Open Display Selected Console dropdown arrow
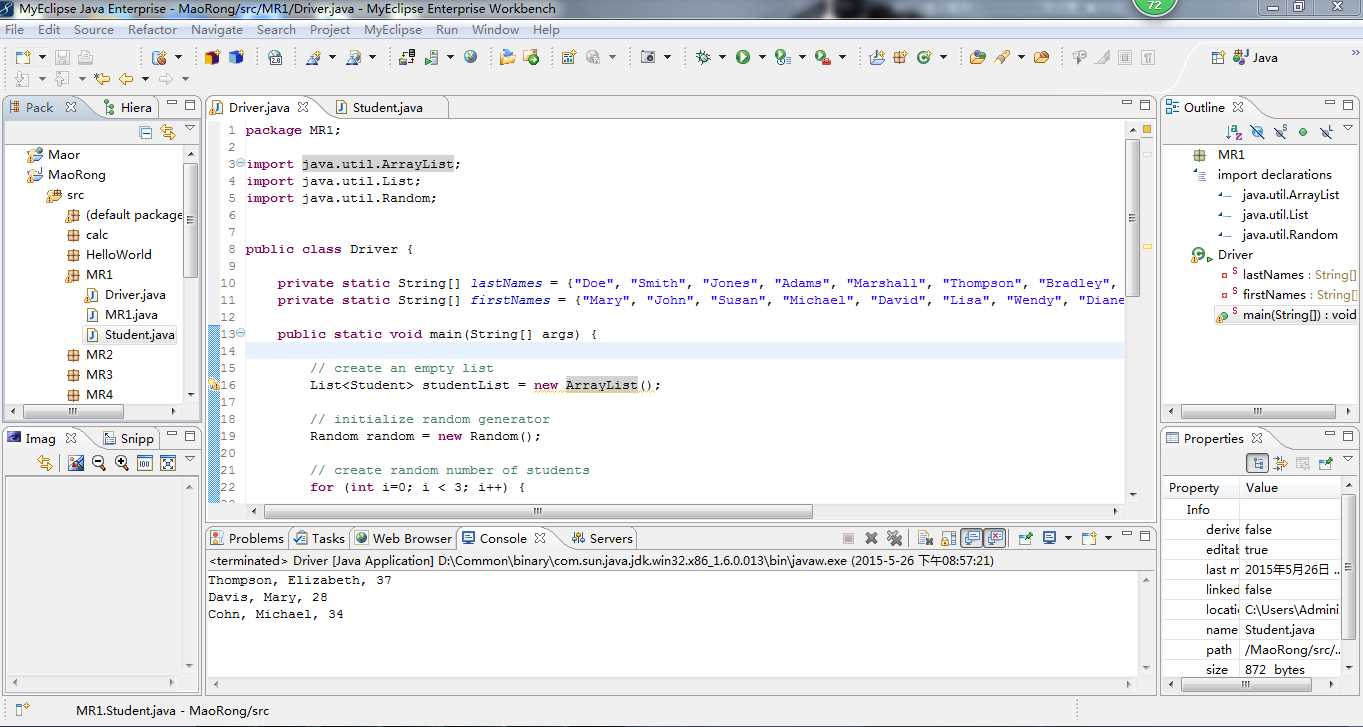 [x=1068, y=538]
